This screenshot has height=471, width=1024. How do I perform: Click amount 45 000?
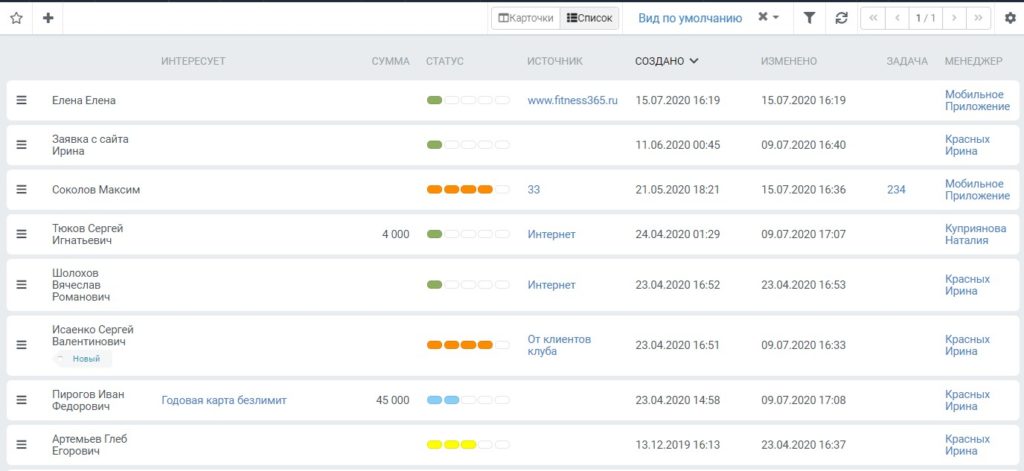click(x=393, y=400)
